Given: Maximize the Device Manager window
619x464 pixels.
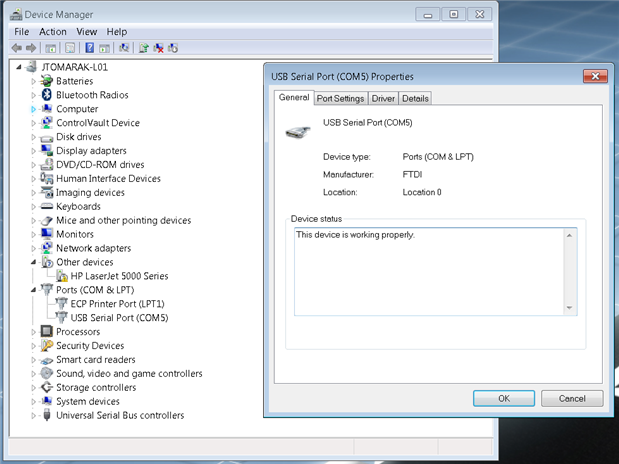Looking at the screenshot, I should (454, 15).
